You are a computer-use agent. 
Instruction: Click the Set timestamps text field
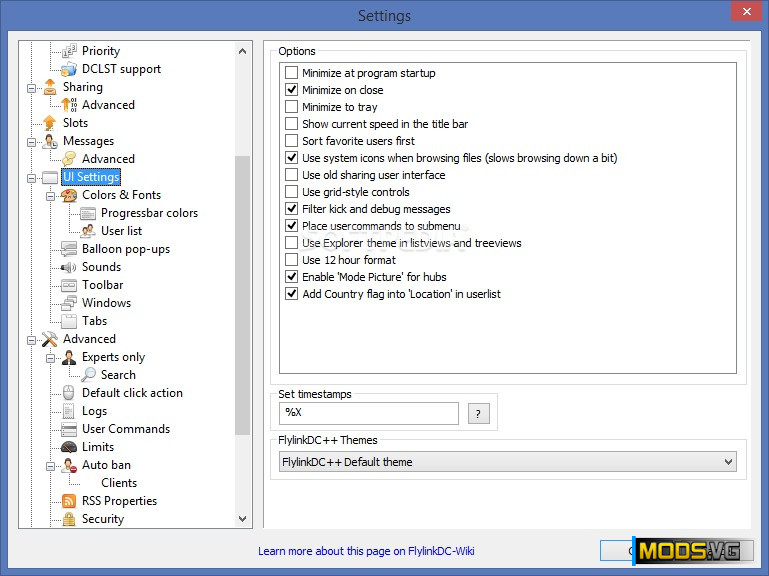368,413
